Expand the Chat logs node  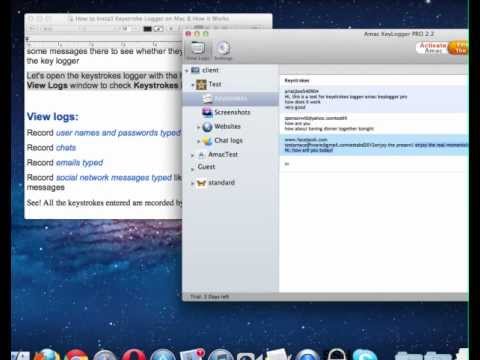click(x=198, y=141)
